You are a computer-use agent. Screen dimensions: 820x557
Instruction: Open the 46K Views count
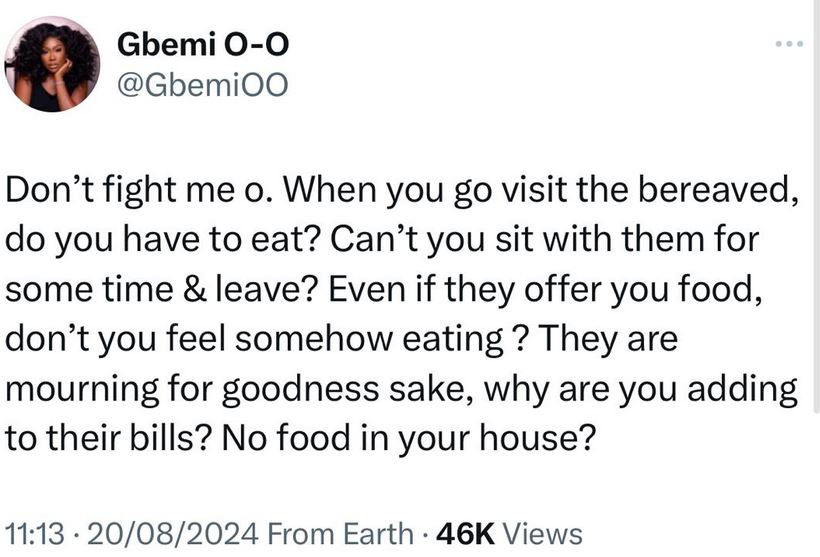[x=509, y=534]
